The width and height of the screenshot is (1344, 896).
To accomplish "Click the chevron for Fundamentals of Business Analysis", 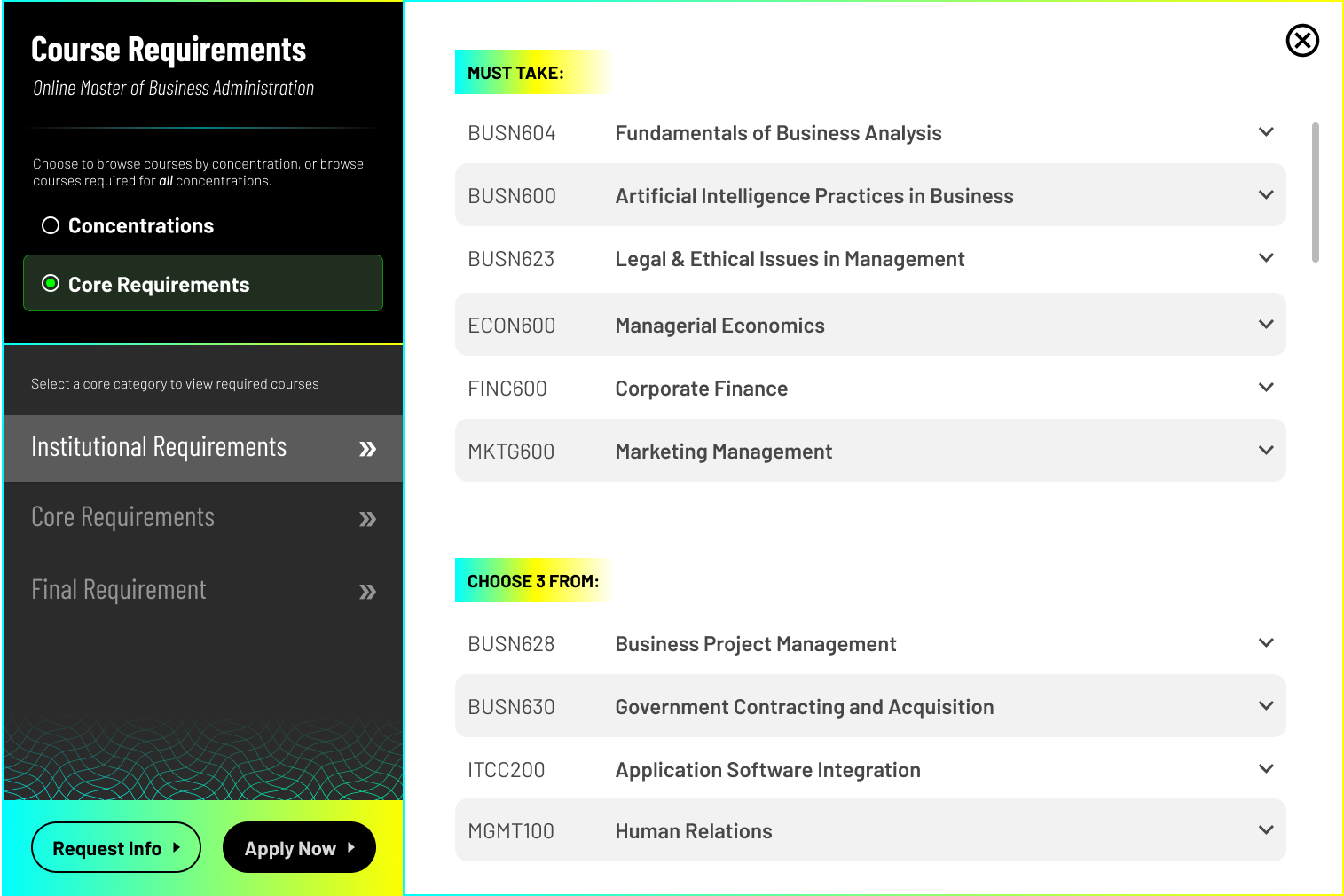I will pyautogui.click(x=1266, y=132).
